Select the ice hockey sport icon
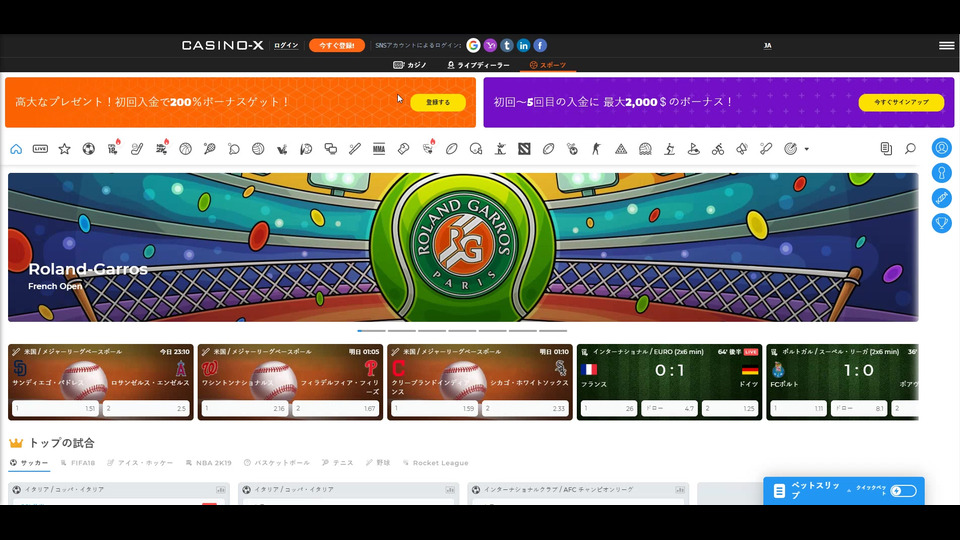This screenshot has height=540, width=960. pos(137,149)
